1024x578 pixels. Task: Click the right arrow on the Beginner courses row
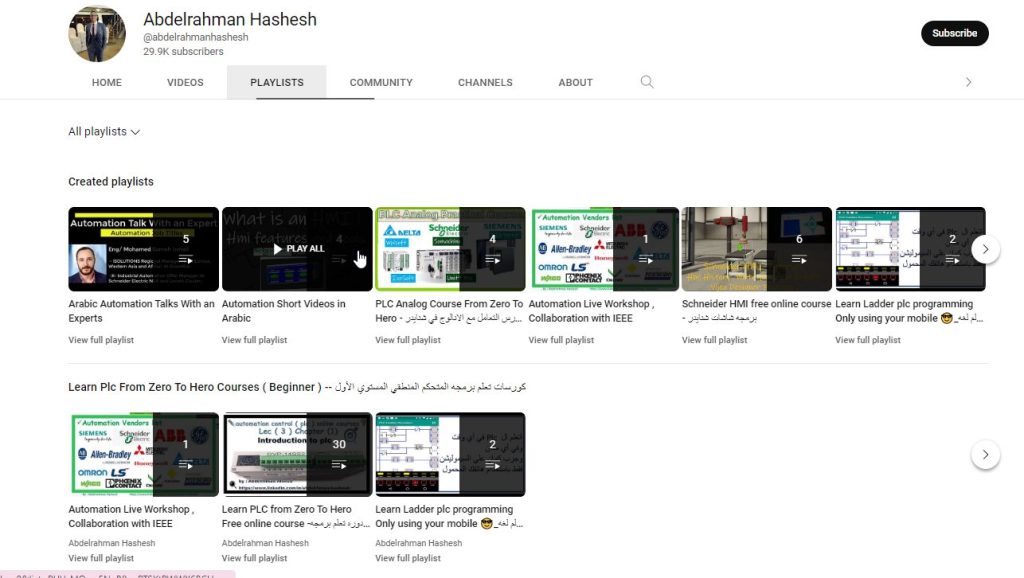pos(985,453)
